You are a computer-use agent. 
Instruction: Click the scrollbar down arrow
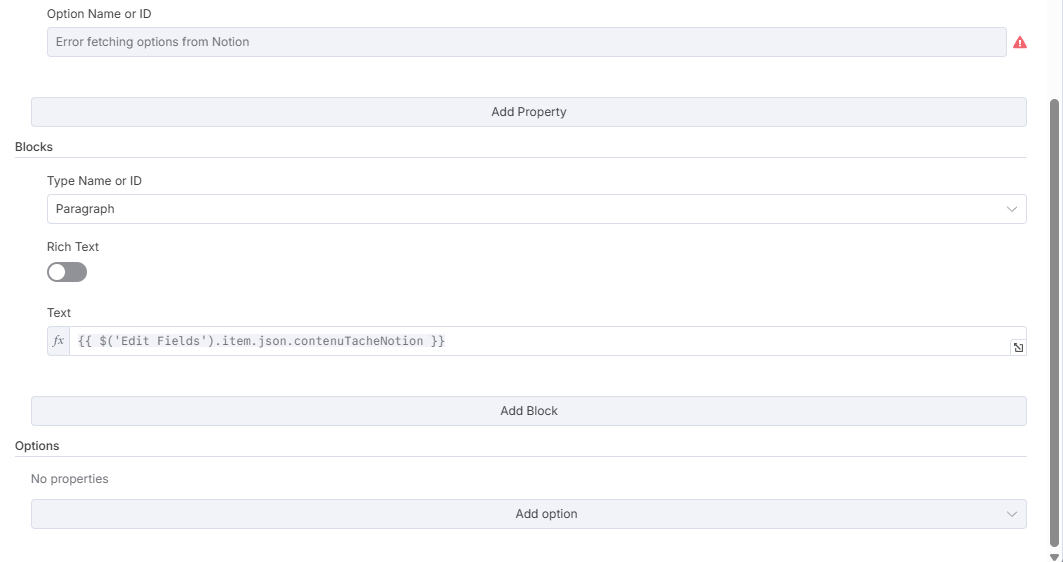point(1054,557)
